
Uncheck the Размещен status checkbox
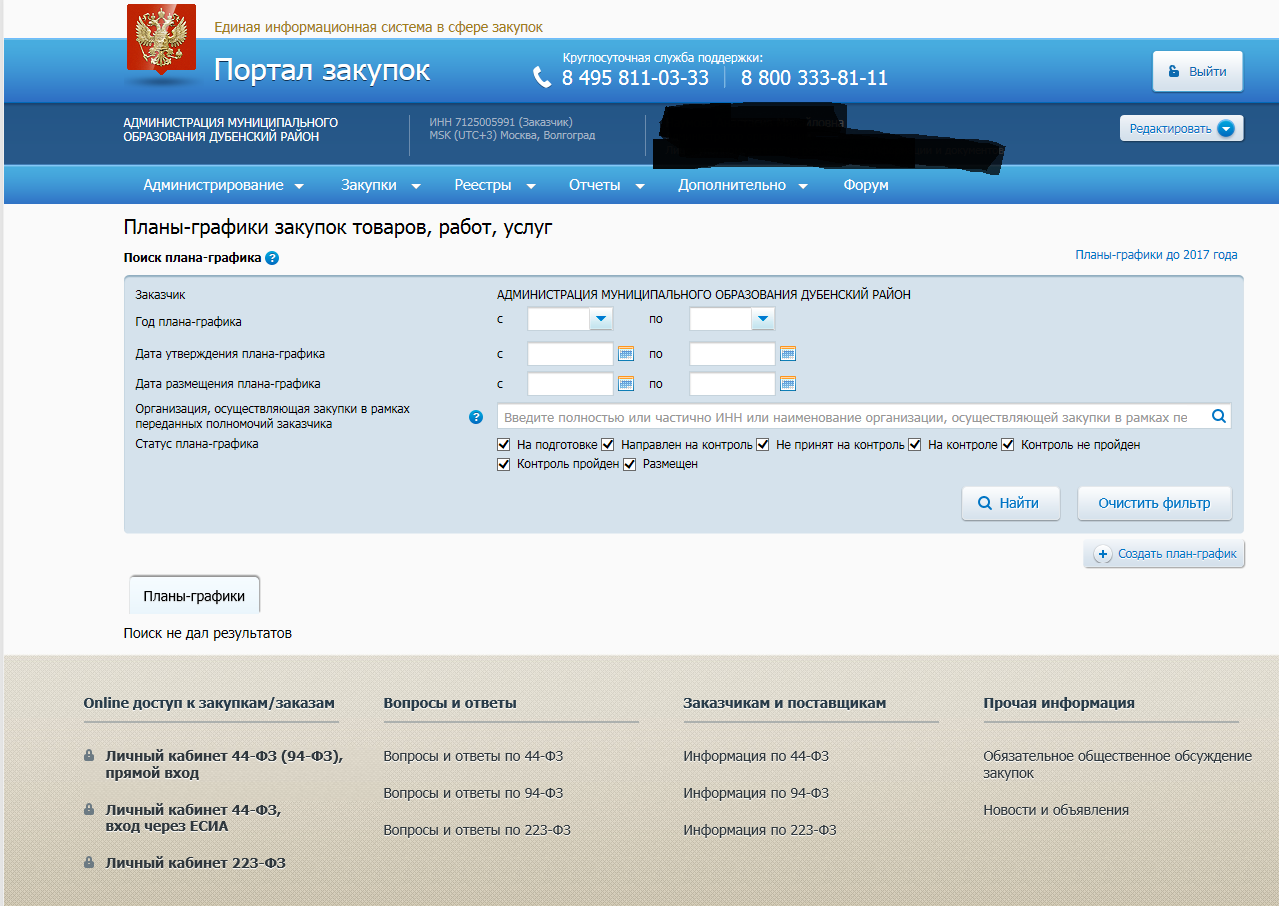[630, 465]
